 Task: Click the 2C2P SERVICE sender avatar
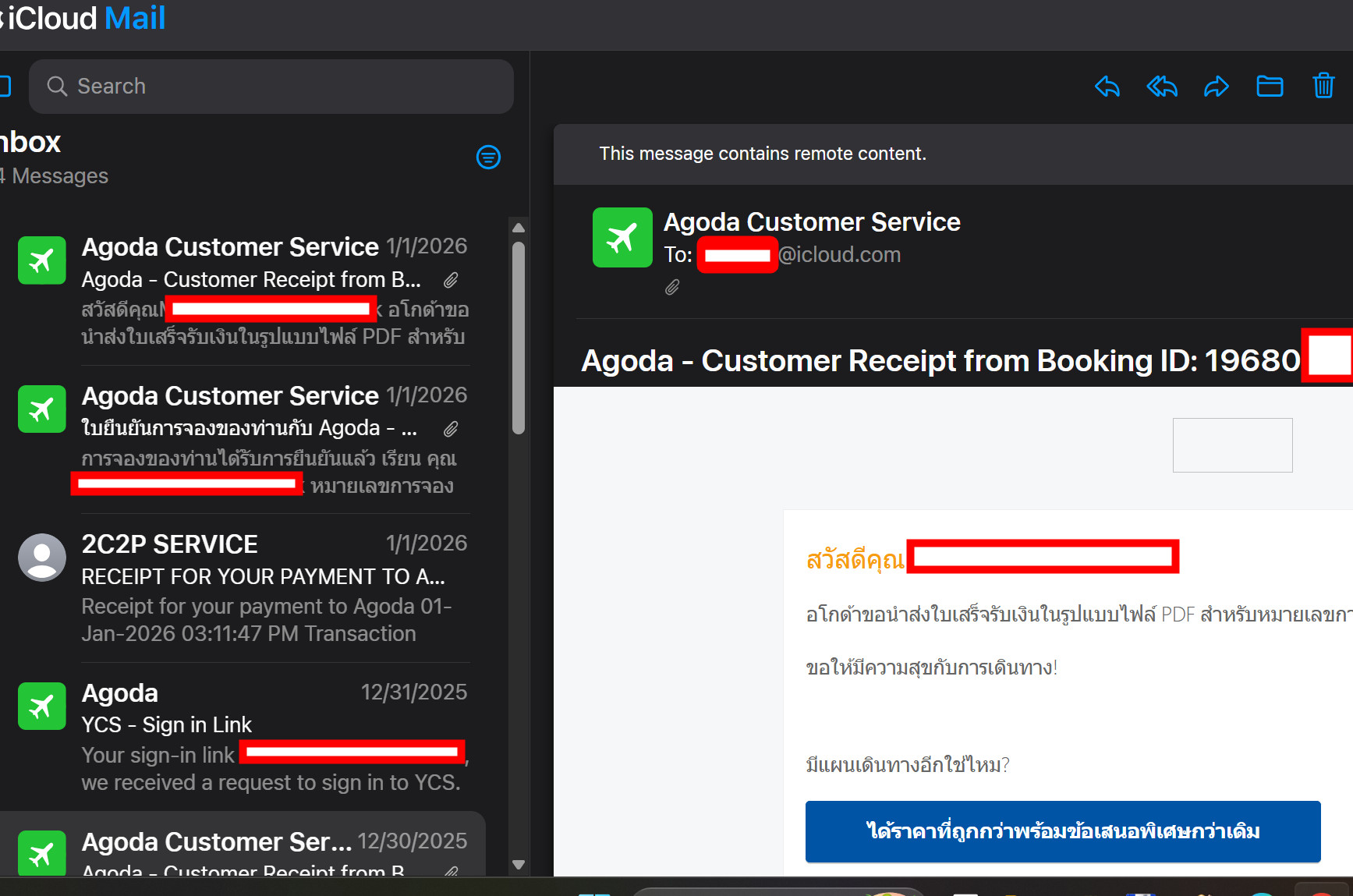coord(42,558)
